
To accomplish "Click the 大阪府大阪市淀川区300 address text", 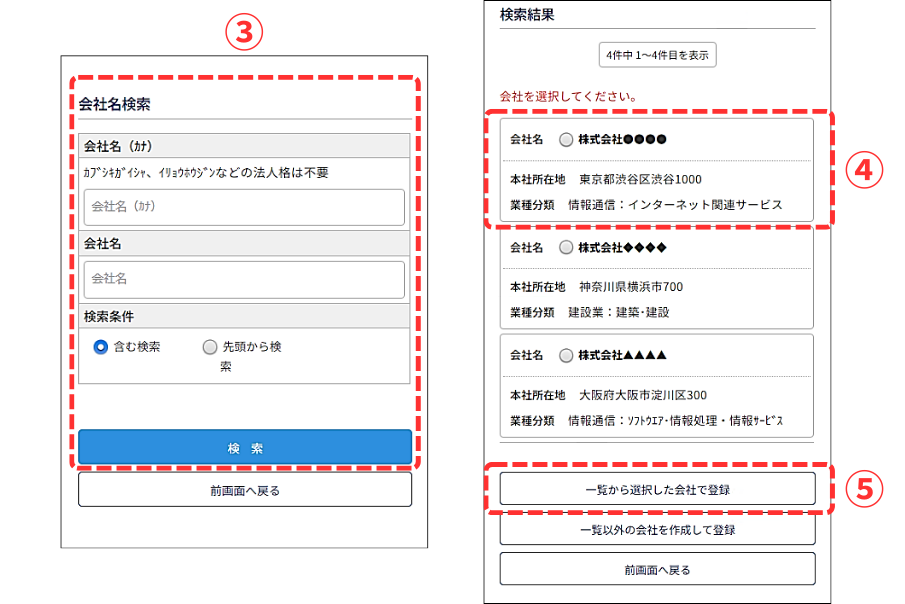I will pyautogui.click(x=642, y=395).
